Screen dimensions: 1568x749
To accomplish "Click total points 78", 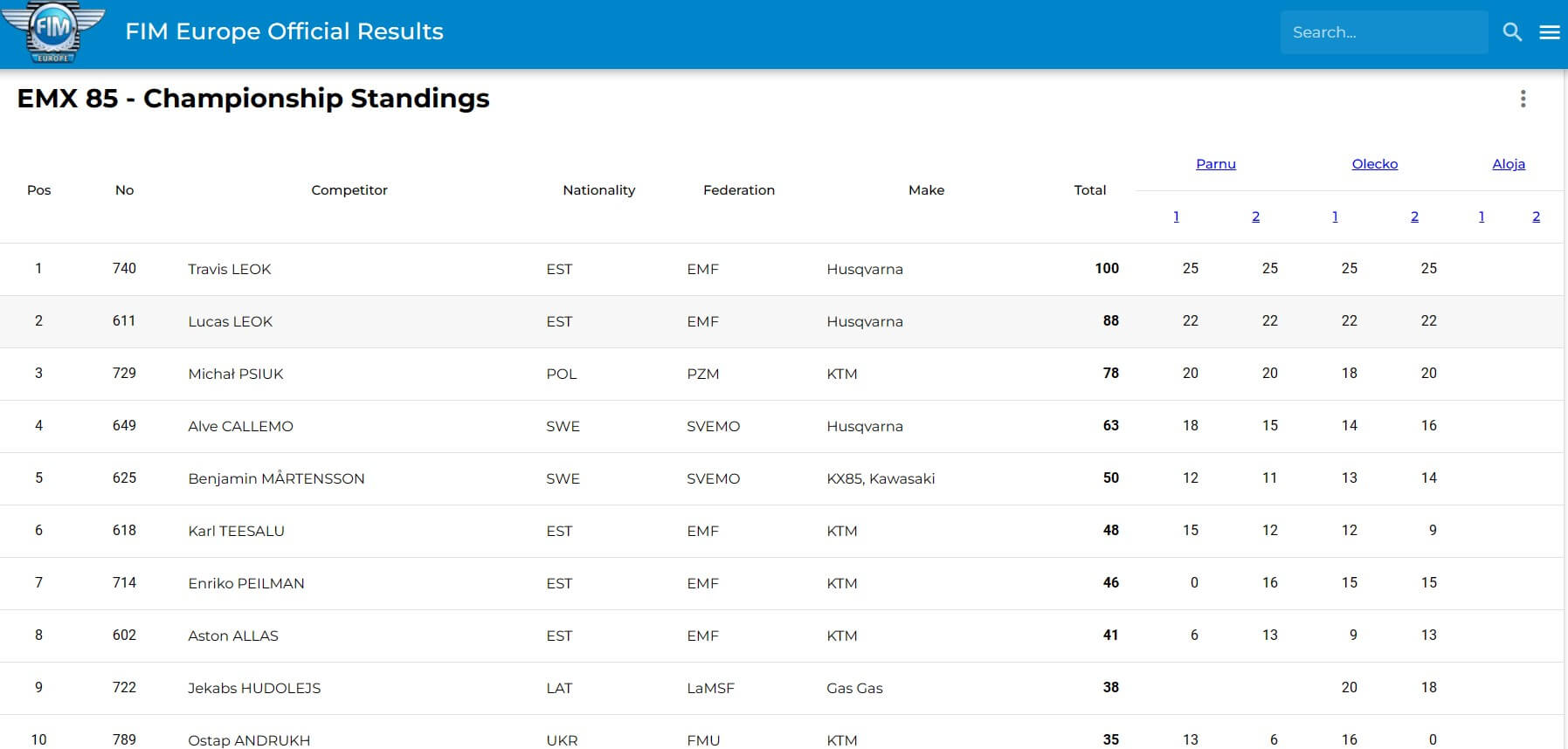I will (1110, 374).
